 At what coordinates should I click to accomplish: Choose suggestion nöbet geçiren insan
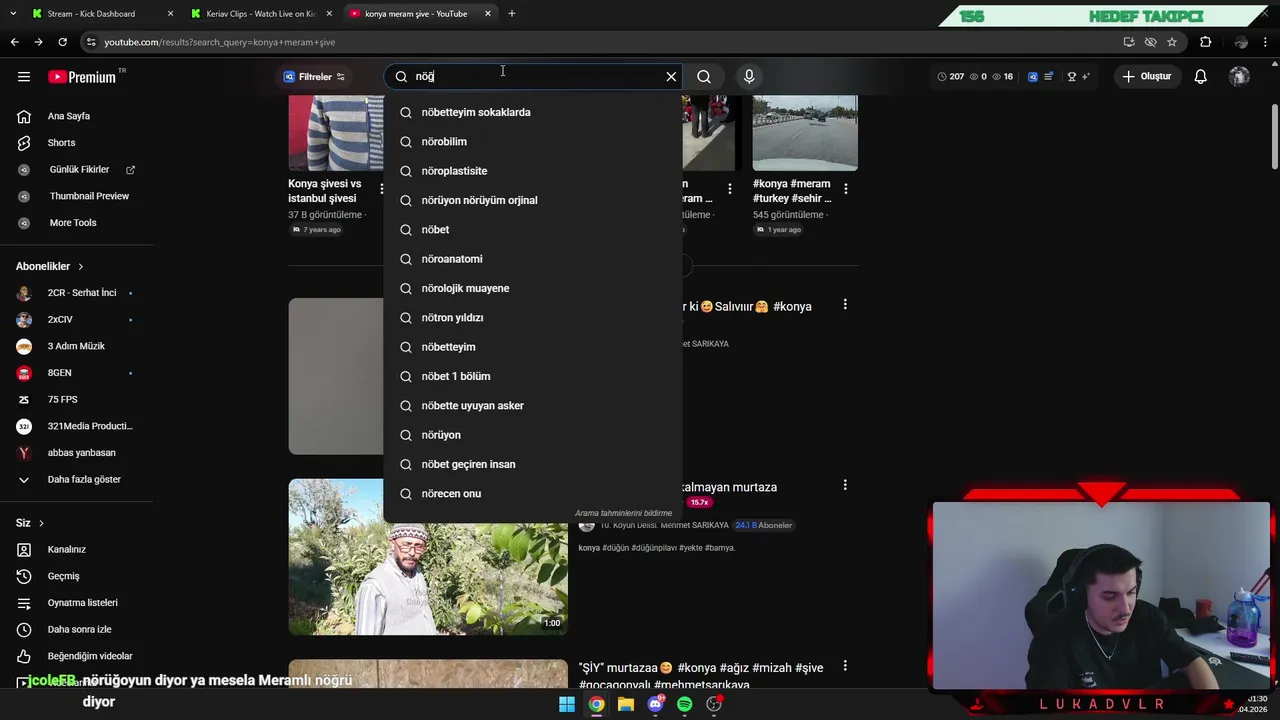point(533,464)
